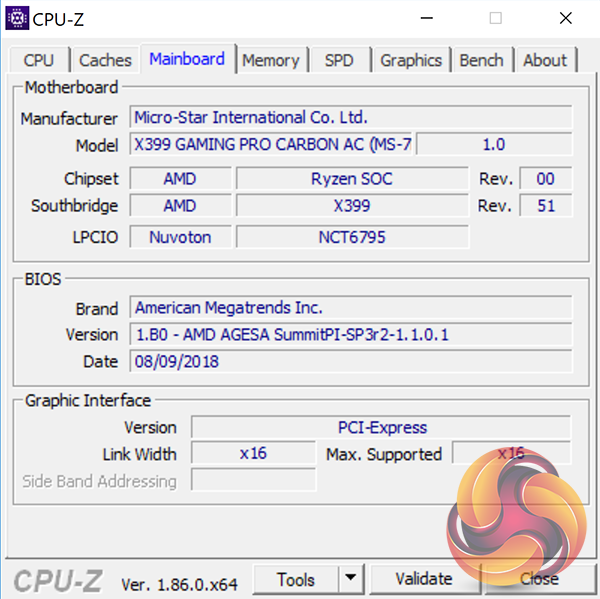This screenshot has width=600, height=599.
Task: Click the model revision value 1.0
Action: [494, 144]
